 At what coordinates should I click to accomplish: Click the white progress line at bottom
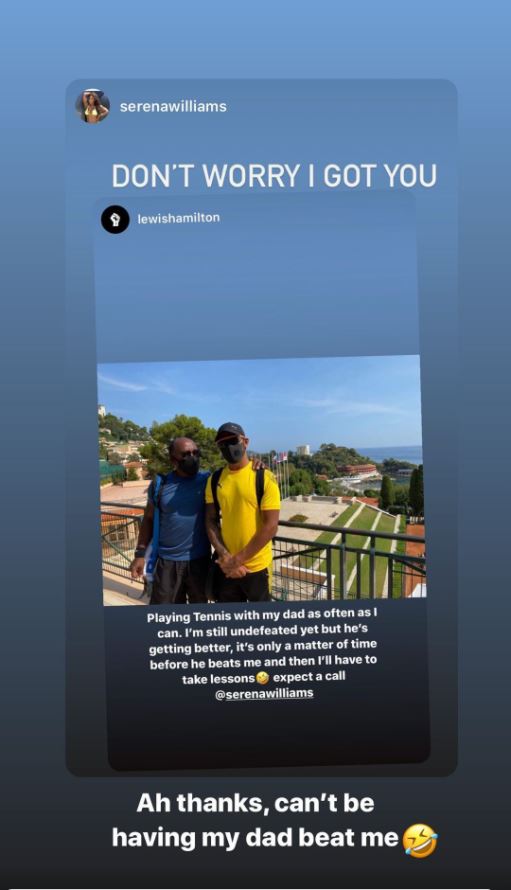coord(256,888)
